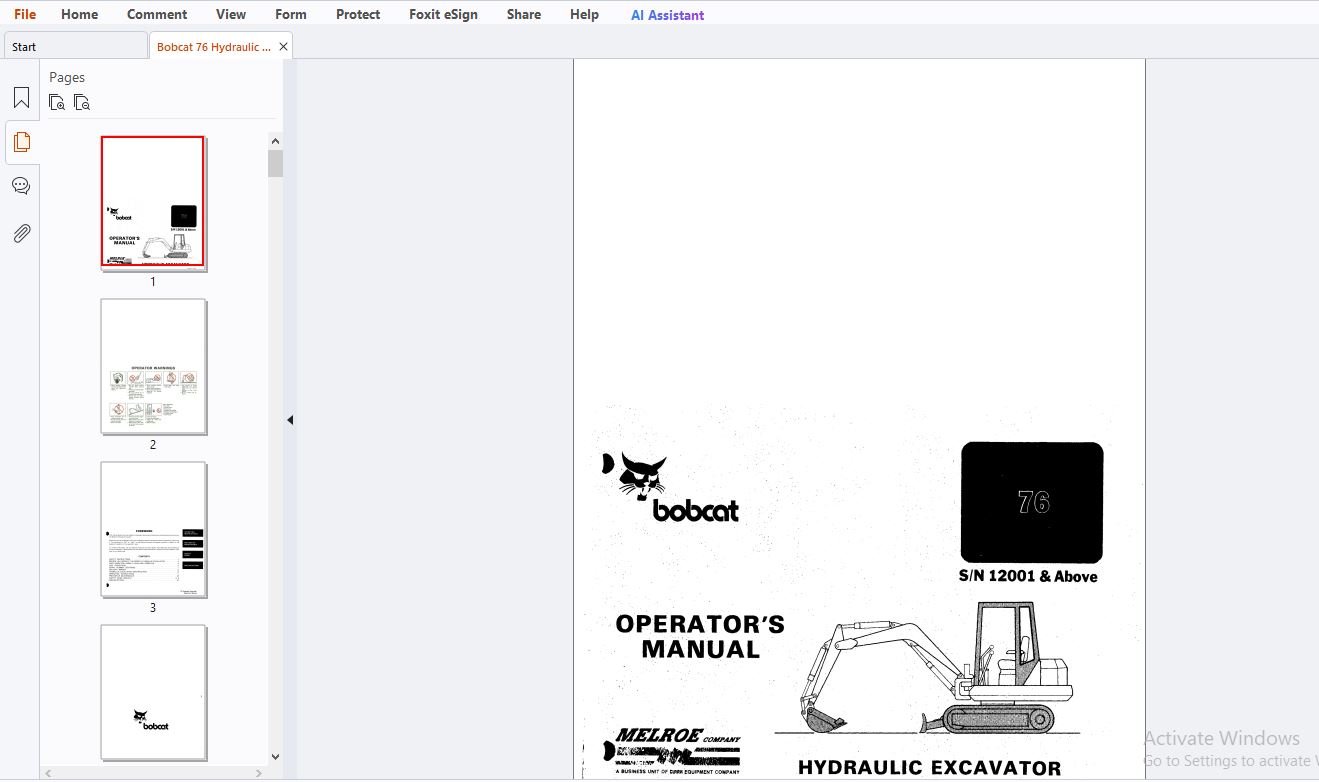Select the fourth page thumbnail with Bobcat logo
Image resolution: width=1319 pixels, height=782 pixels.
point(153,692)
